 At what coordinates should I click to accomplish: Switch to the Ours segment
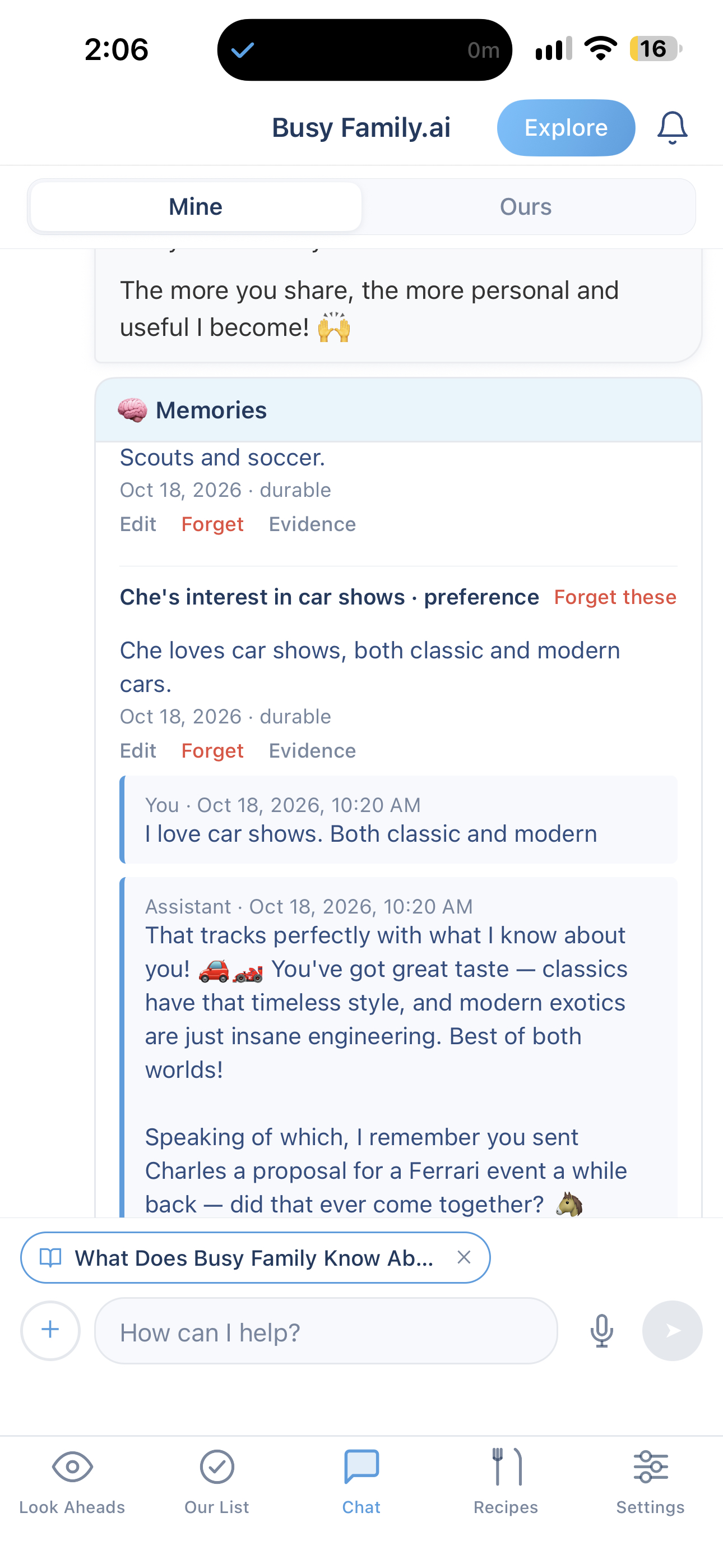526,207
